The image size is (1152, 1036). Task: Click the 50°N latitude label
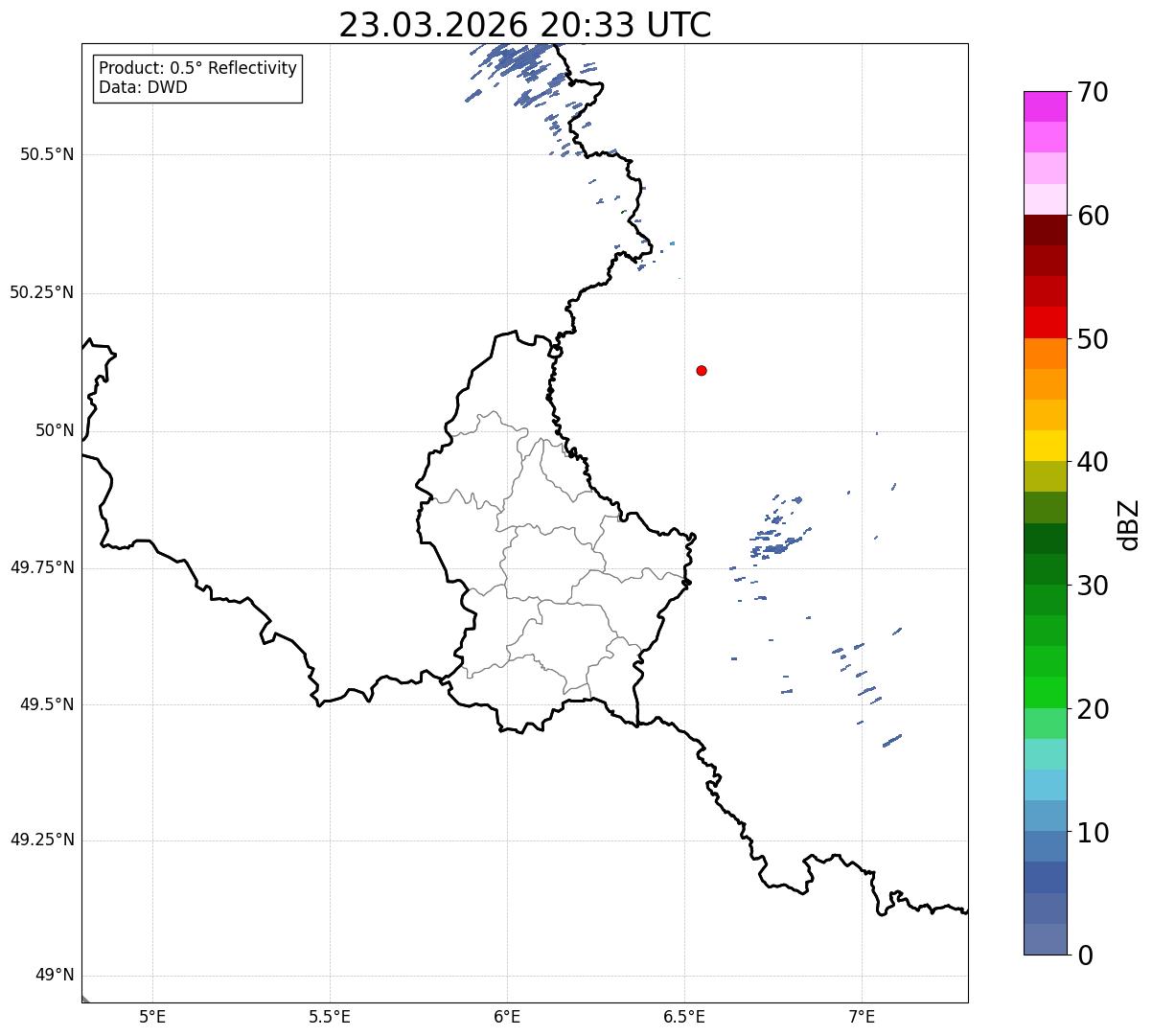[55, 430]
